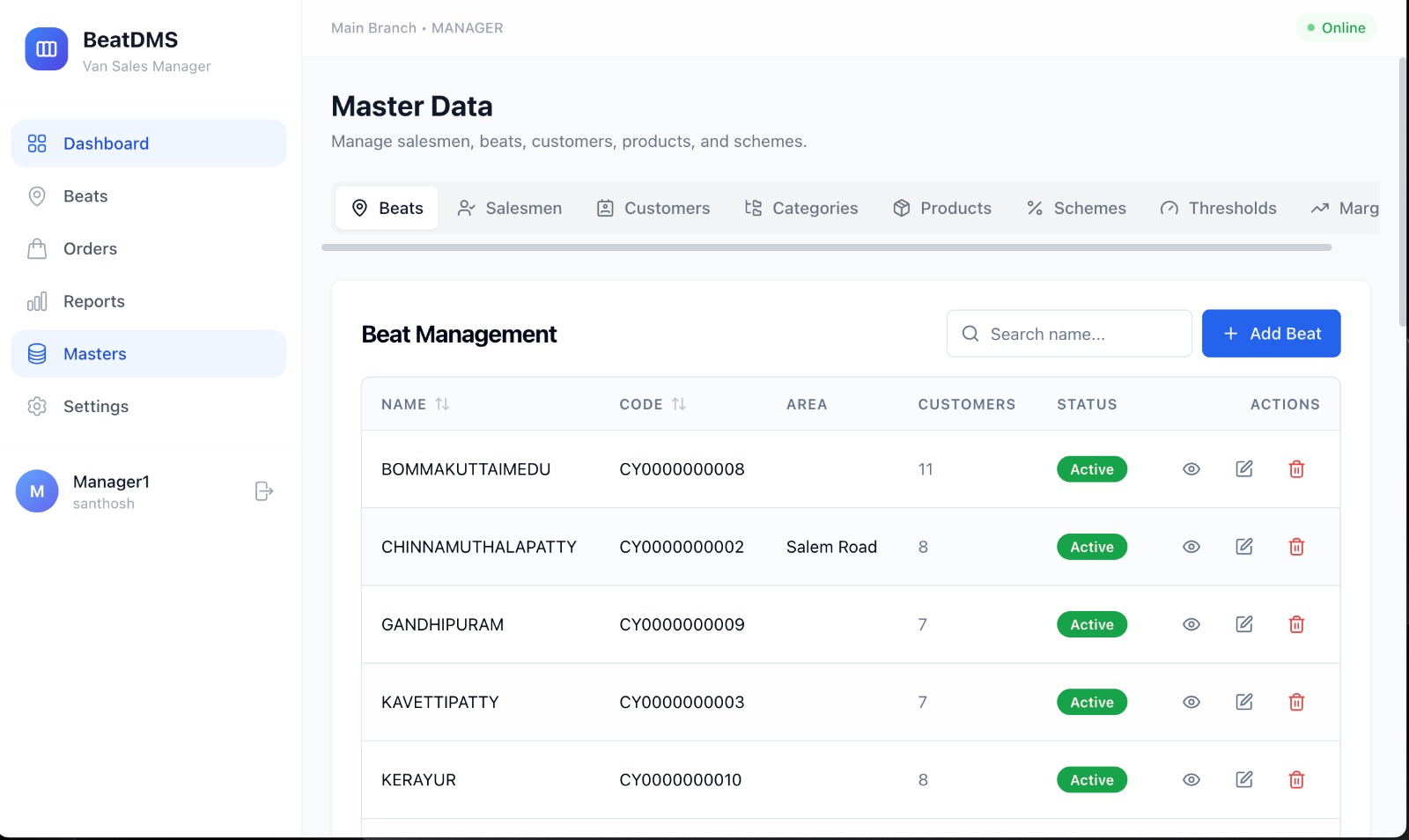Select the Beats icon in the sidebar
1409x840 pixels.
pyautogui.click(x=36, y=196)
